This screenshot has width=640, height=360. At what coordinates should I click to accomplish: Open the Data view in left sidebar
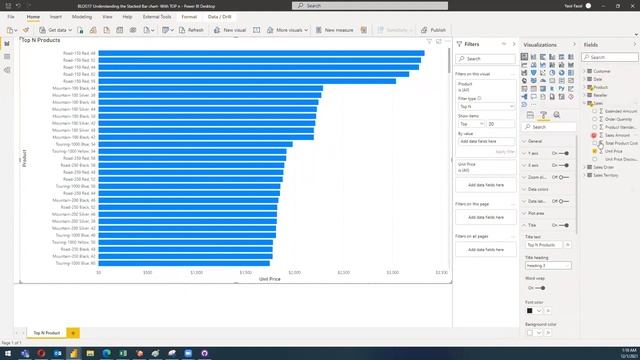tap(7, 57)
